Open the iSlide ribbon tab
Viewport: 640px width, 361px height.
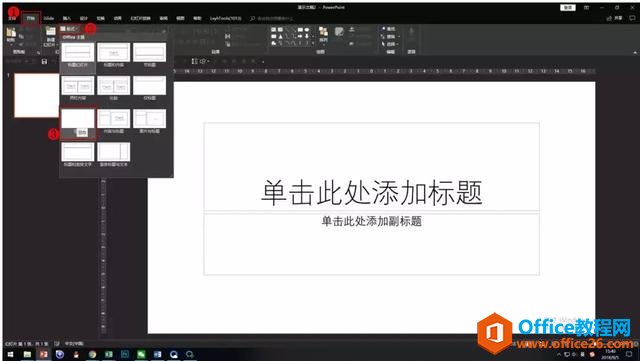coord(49,18)
